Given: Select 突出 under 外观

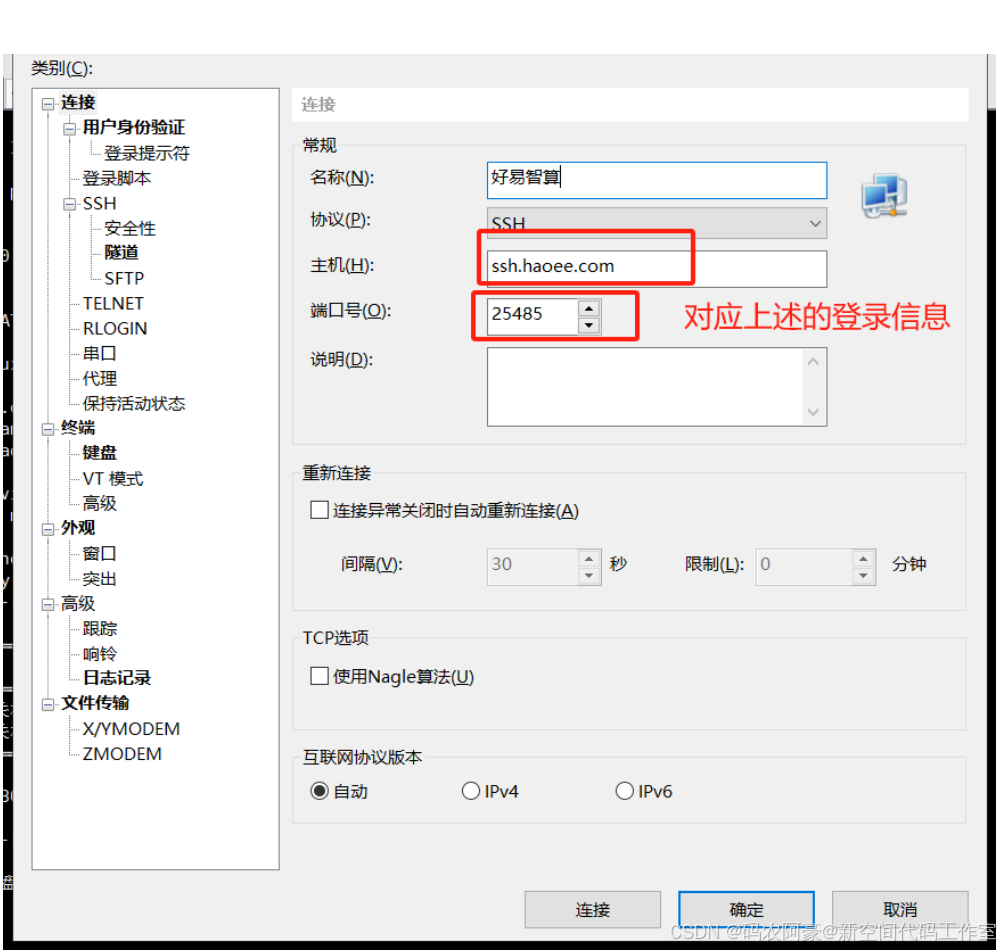Looking at the screenshot, I should point(100,579).
